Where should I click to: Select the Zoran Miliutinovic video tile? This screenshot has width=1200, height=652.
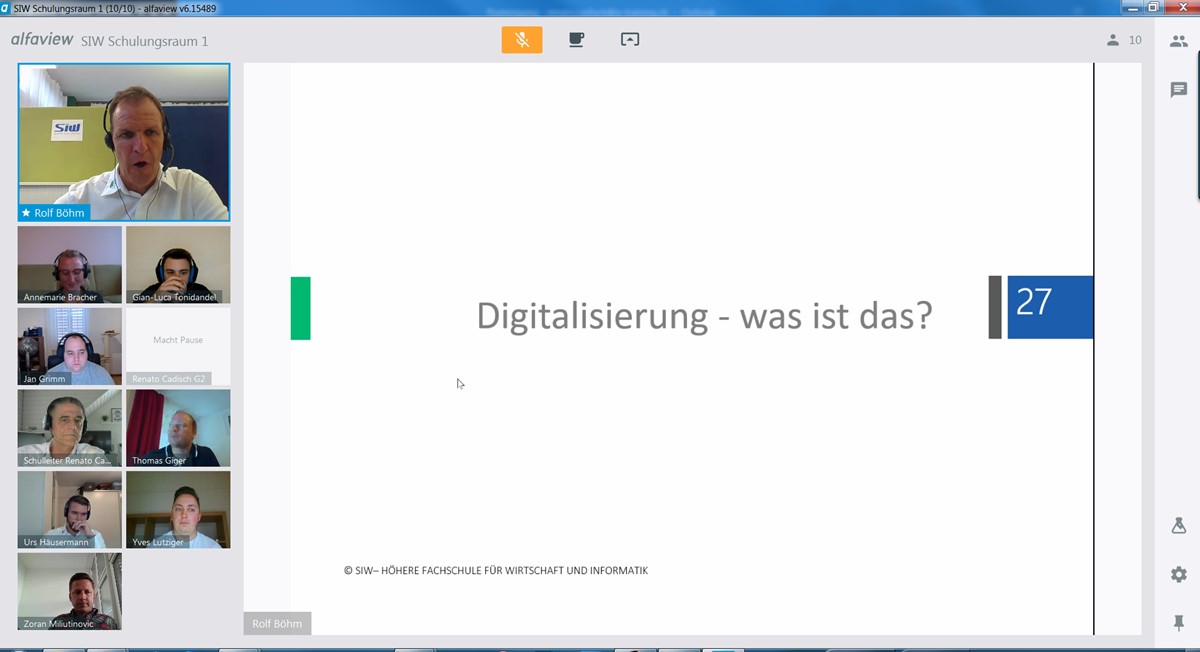tap(69, 590)
